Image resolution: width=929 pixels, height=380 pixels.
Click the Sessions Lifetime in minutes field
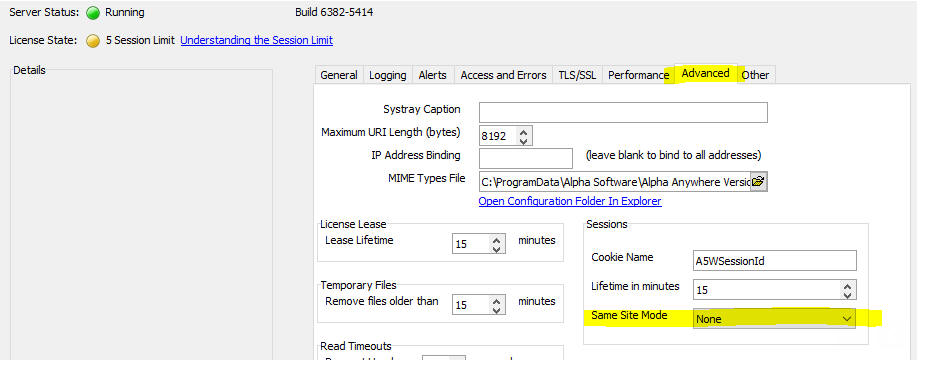click(767, 290)
